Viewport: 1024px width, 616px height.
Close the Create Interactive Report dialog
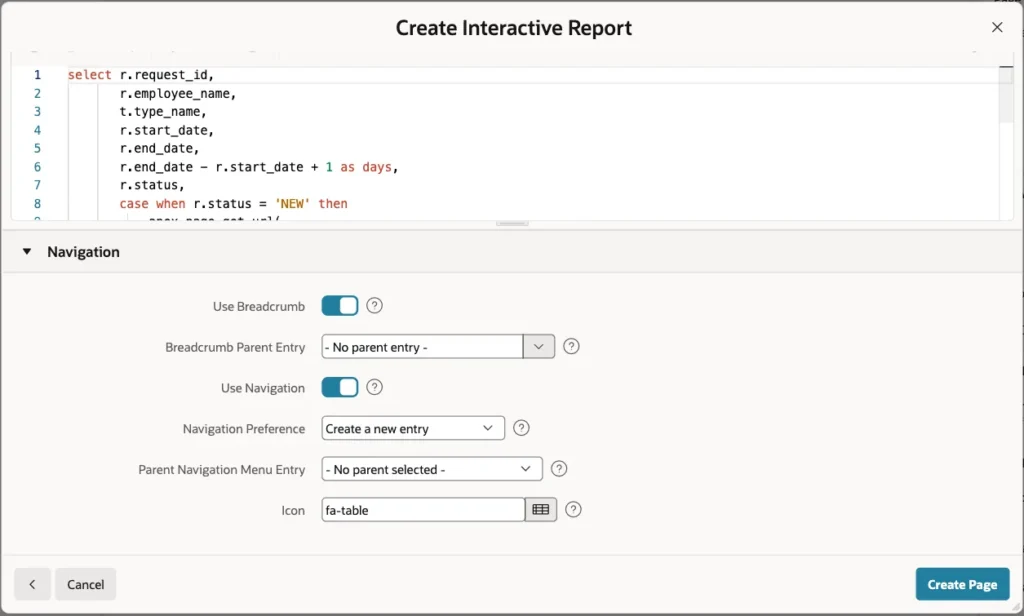click(997, 27)
